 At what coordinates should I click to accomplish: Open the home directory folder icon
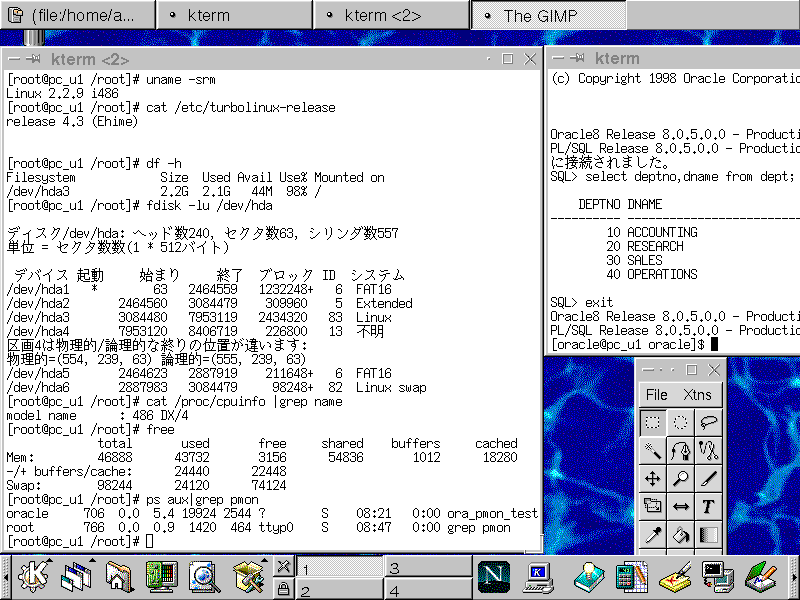(119, 577)
